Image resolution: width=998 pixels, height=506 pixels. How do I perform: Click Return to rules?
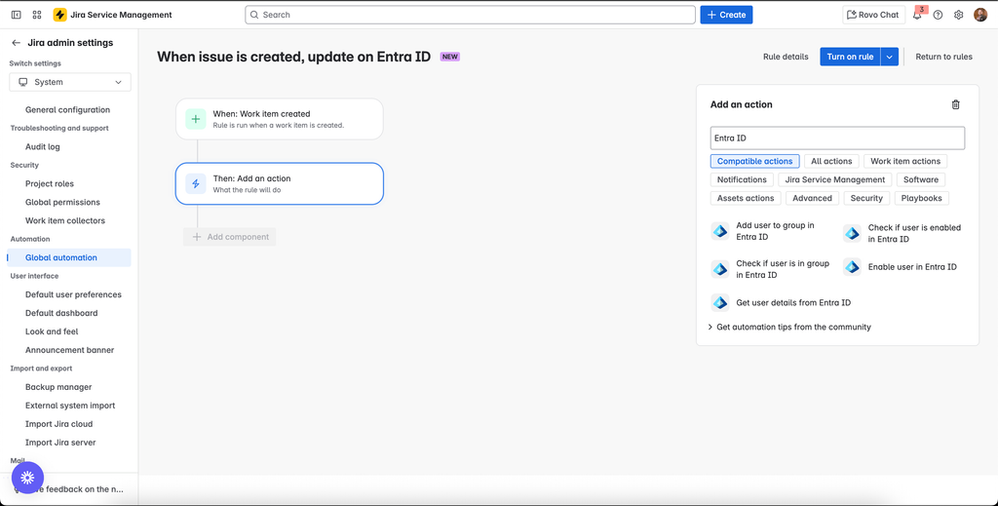tap(944, 57)
